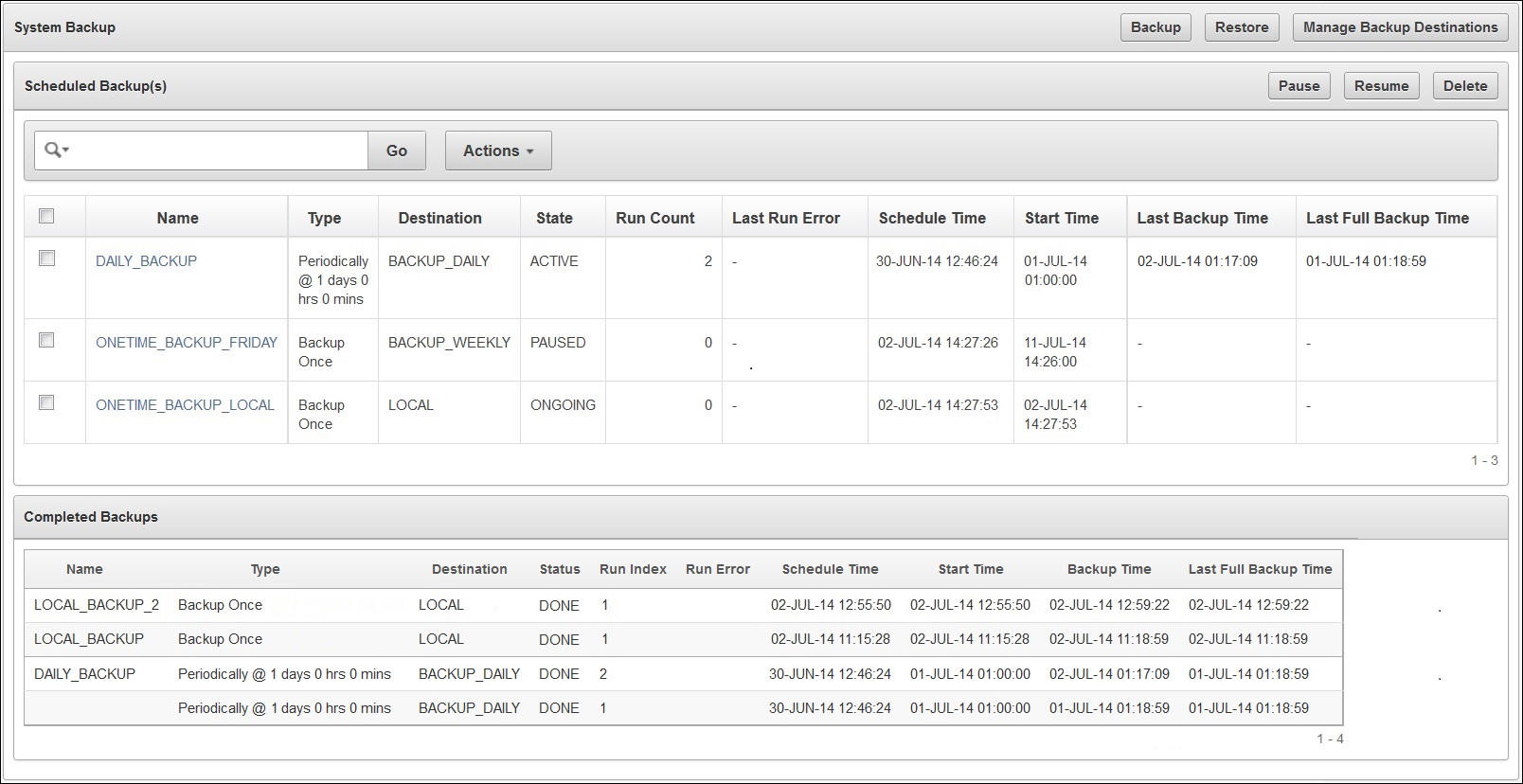This screenshot has width=1523, height=784.
Task: Click the 1 - 4 pagination indicator
Action: click(1330, 739)
